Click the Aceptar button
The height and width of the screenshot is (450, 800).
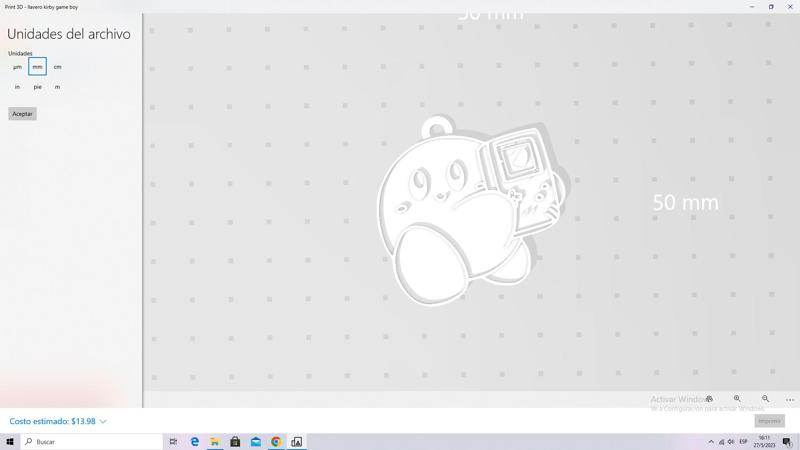click(22, 114)
